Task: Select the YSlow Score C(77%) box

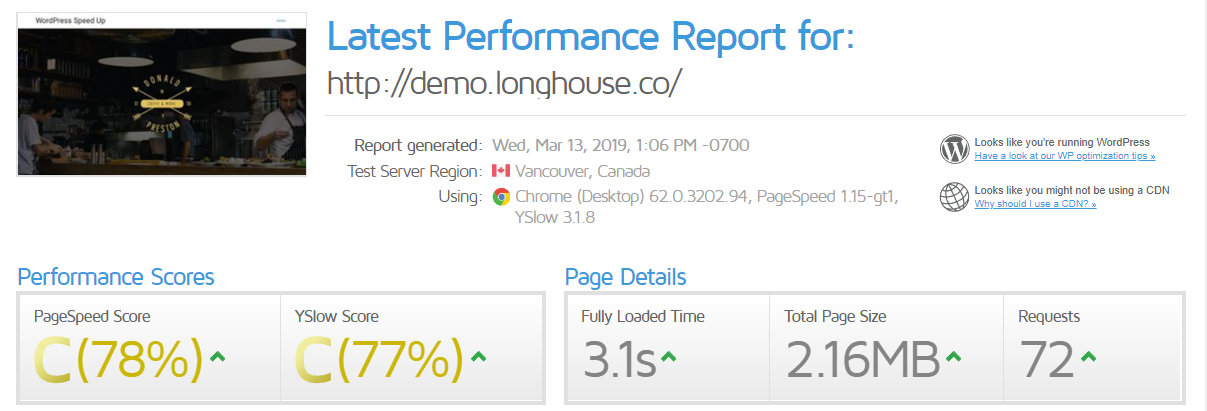Action: coord(410,348)
